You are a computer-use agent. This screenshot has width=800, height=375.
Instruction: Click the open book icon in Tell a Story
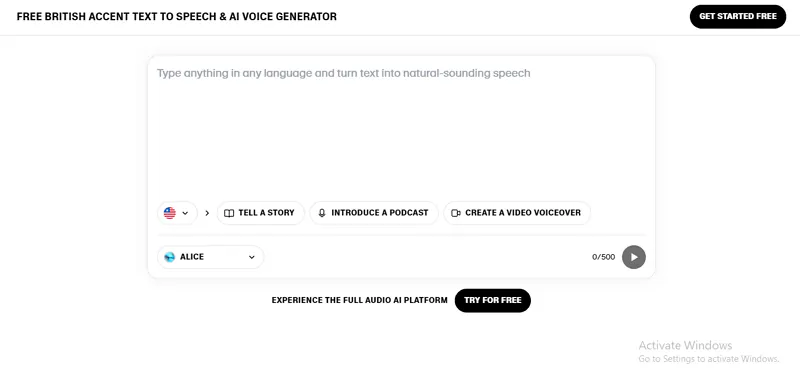pyautogui.click(x=229, y=213)
